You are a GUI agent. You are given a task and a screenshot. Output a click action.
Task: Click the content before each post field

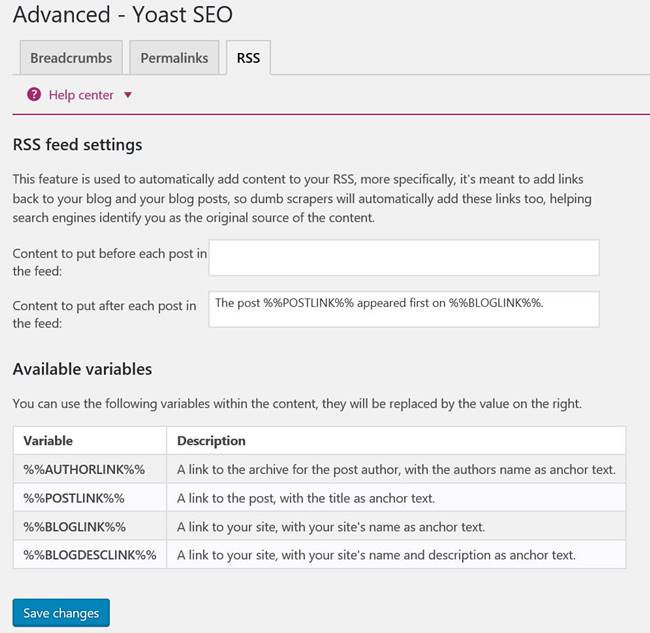[404, 257]
